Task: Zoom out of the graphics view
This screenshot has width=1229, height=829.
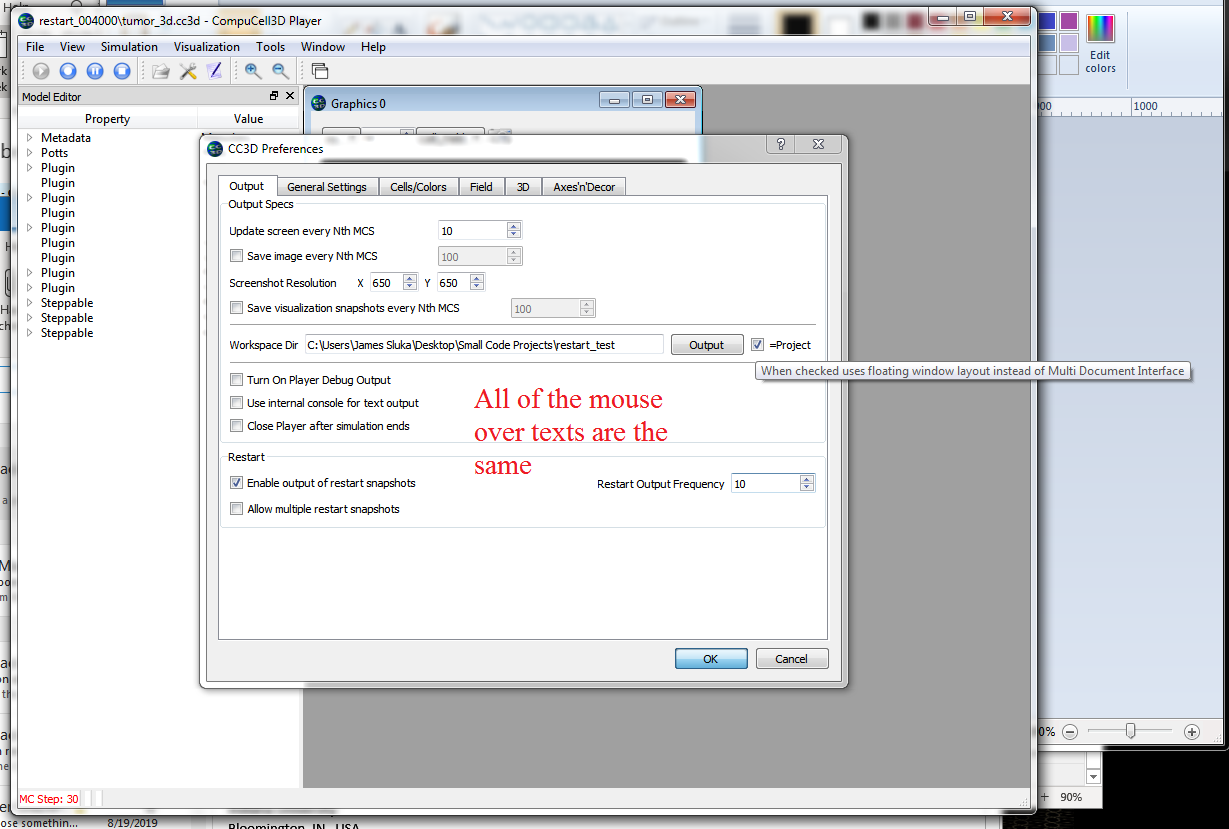Action: click(281, 70)
